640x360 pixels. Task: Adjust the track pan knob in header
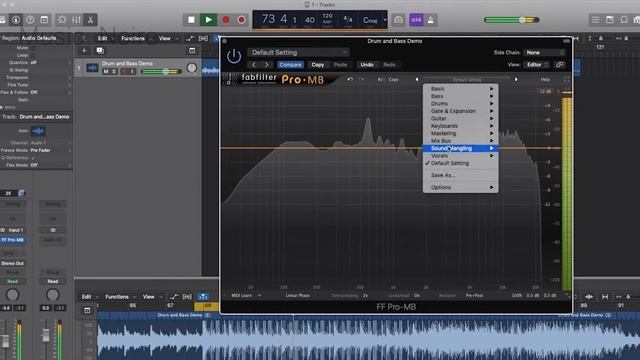pyautogui.click(x=191, y=68)
